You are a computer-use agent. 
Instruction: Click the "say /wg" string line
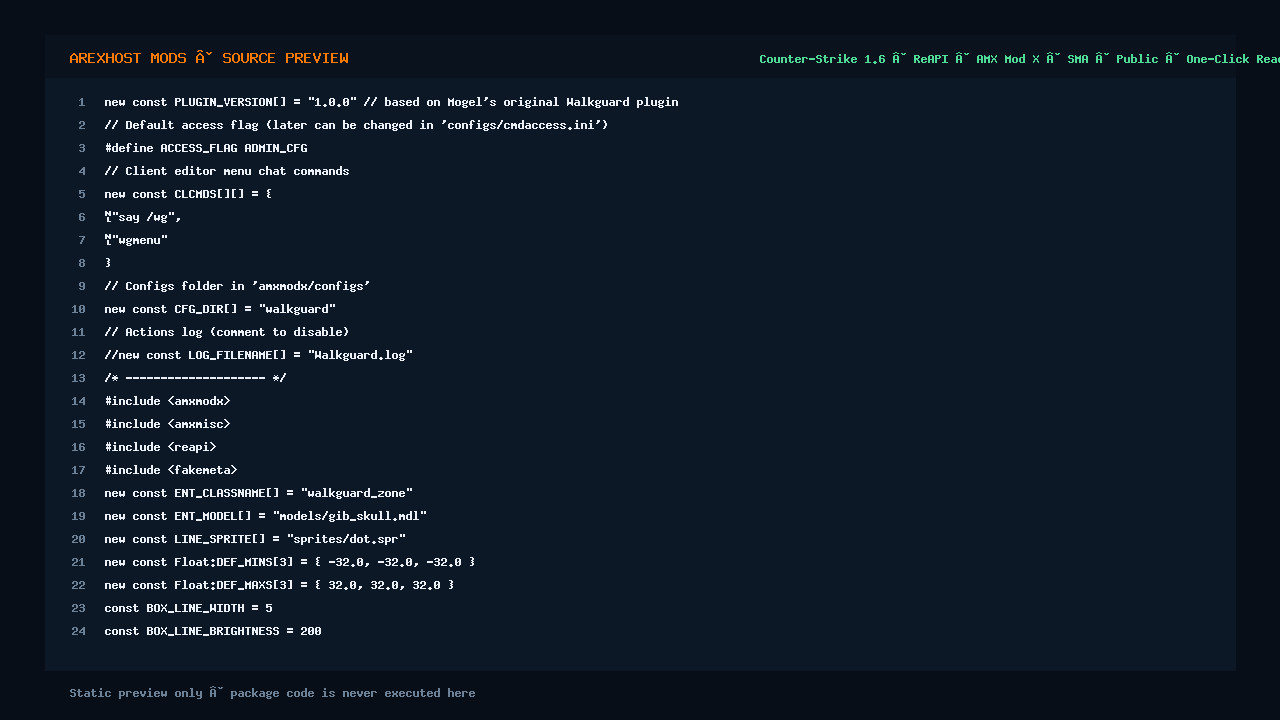[143, 217]
